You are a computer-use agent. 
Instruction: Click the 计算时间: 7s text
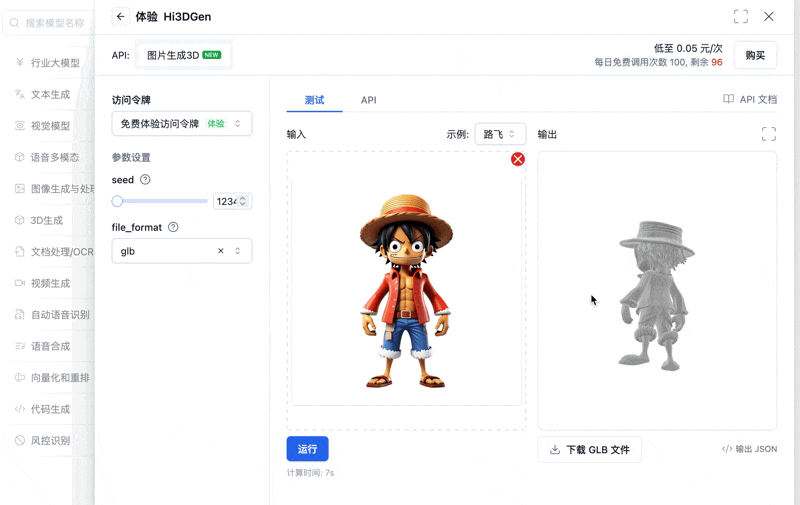310,473
